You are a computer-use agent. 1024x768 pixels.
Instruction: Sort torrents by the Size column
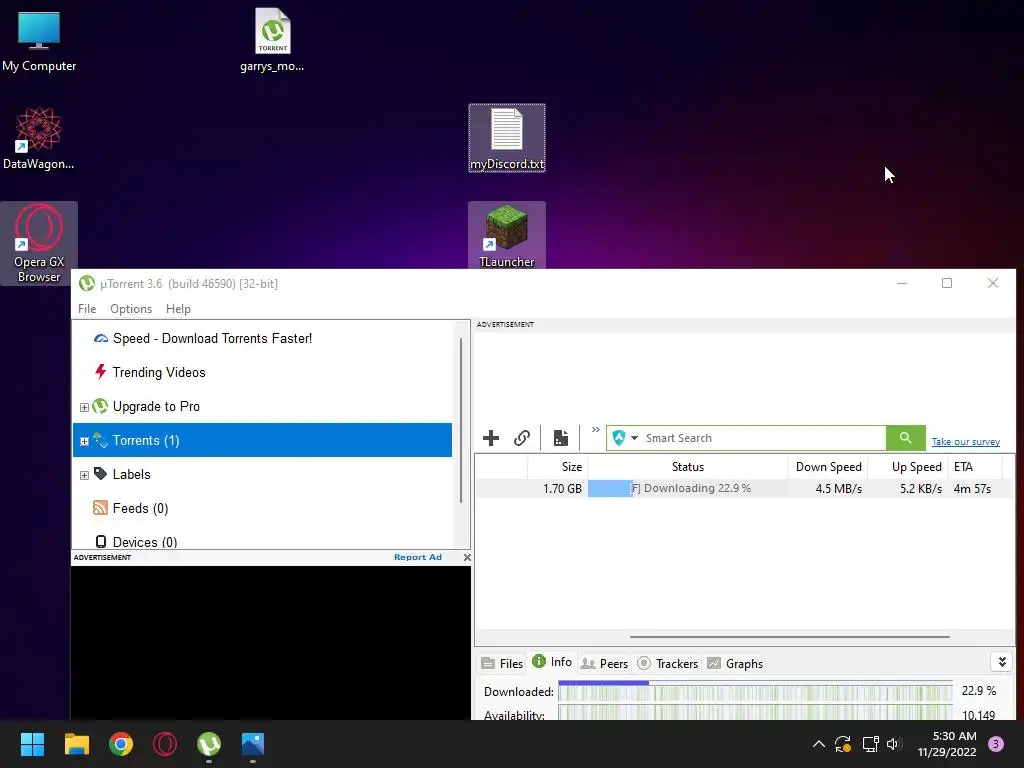pos(558,467)
